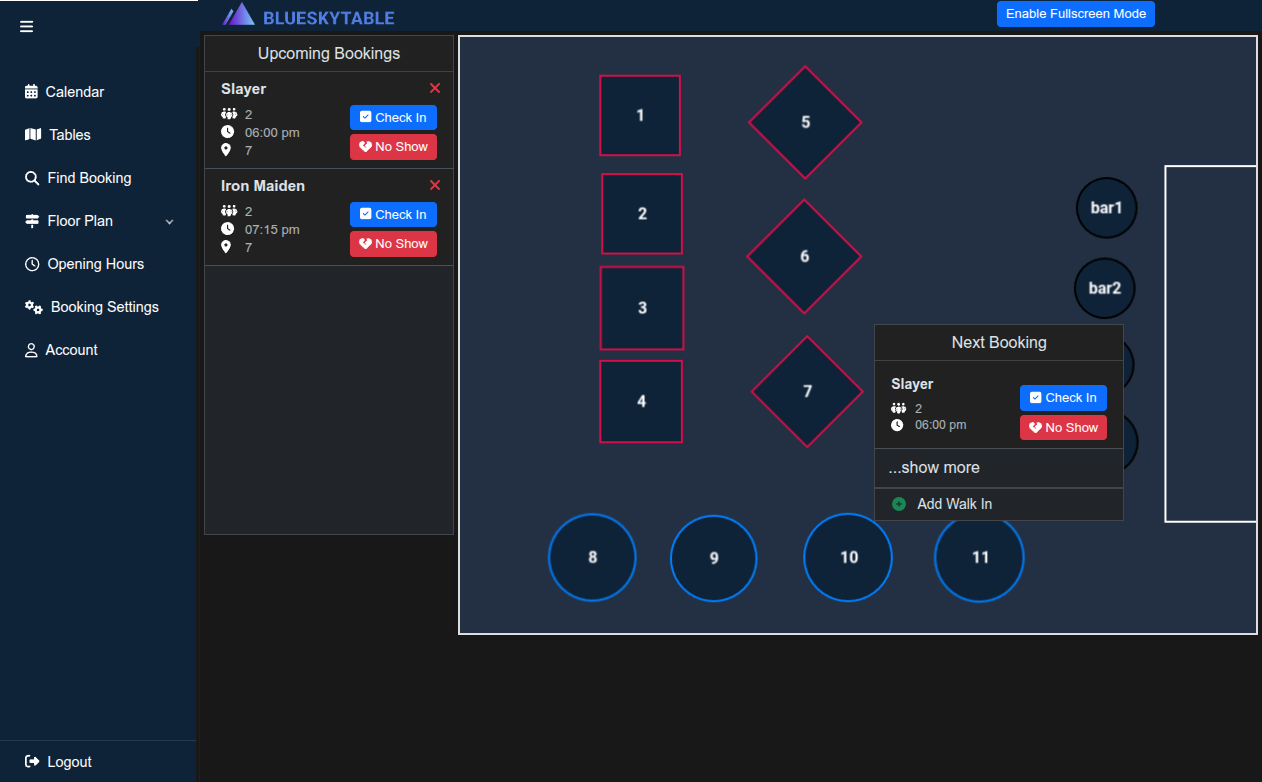The image size is (1262, 782).
Task: Select square table 4
Action: click(x=641, y=401)
